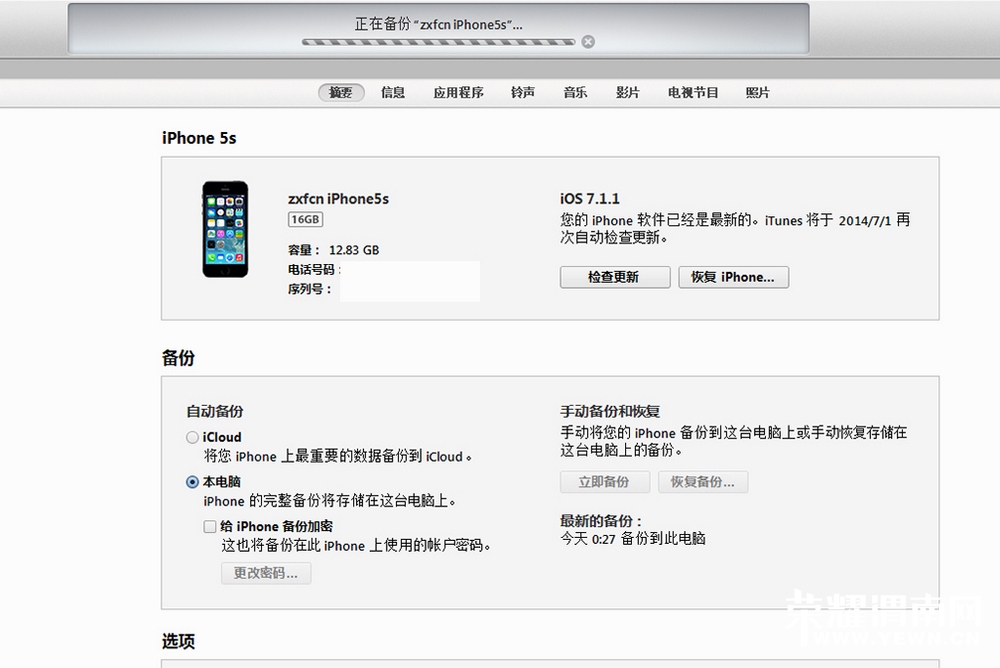Screen dimensions: 1000x668
Task: Click the 16GB capacity badge
Action: coord(306,219)
